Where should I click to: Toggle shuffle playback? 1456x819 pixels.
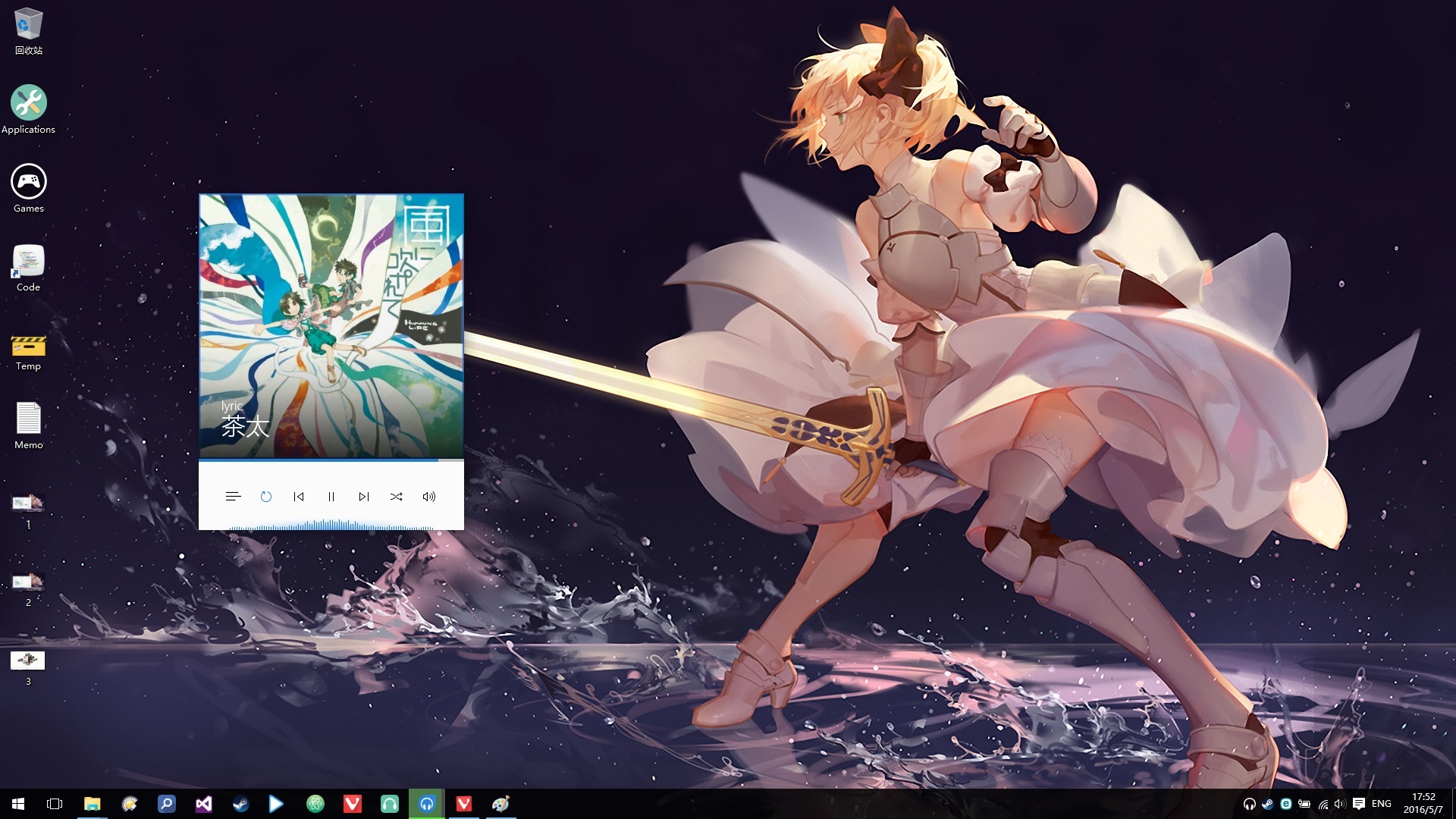pyautogui.click(x=397, y=497)
